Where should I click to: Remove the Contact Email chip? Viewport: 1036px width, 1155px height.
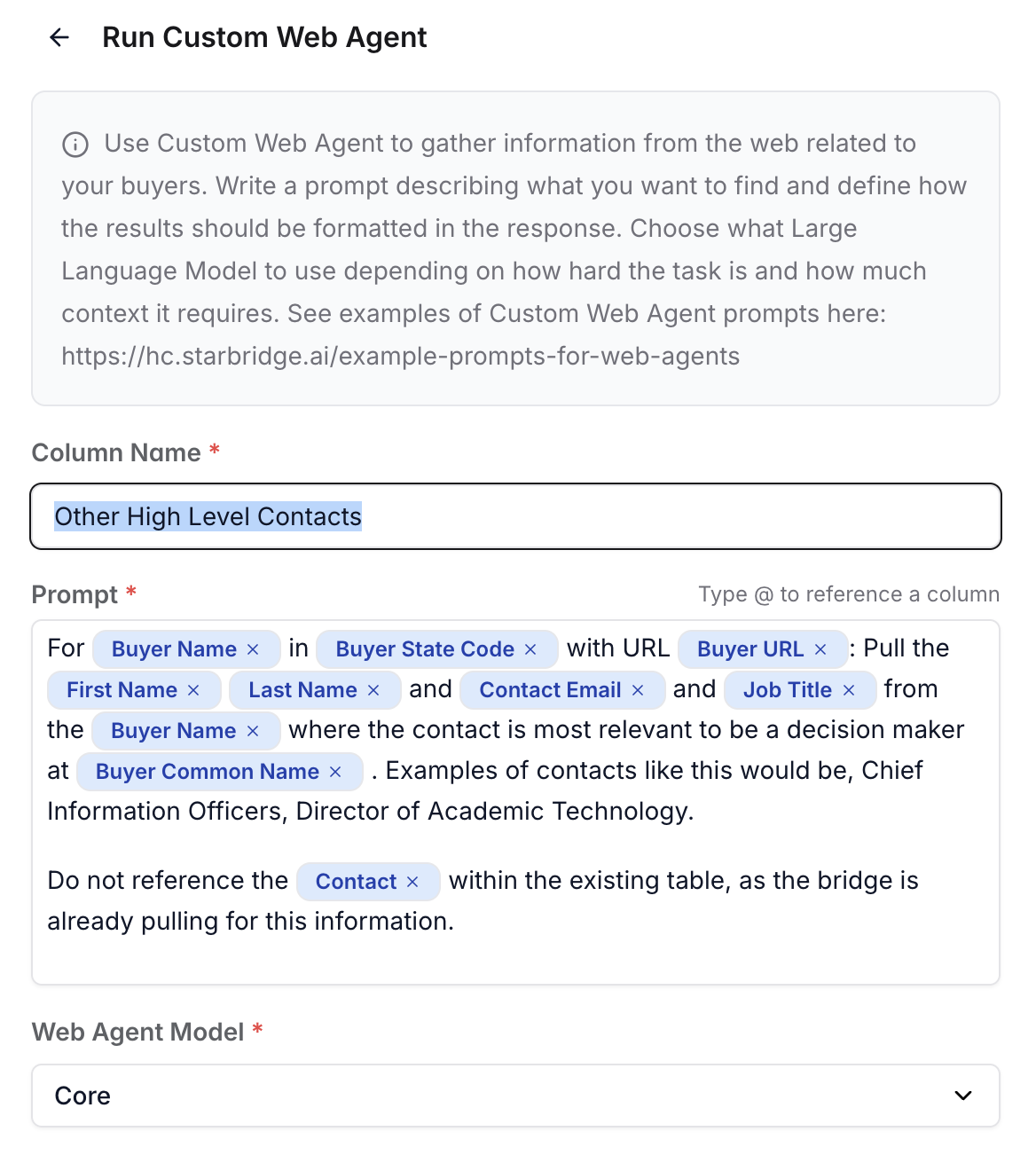(638, 689)
